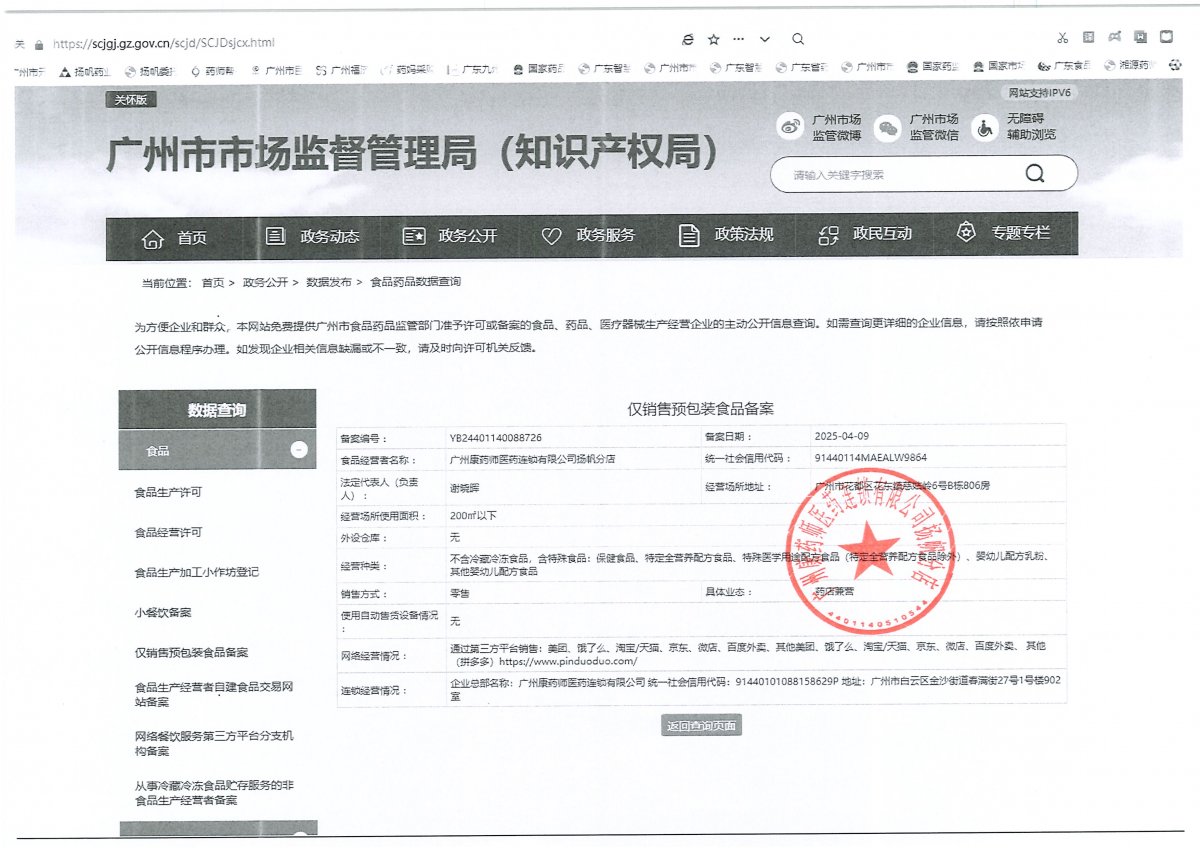Screen dimensions: 1200x848
Task: Click the scissors icon in browser toolbar
Action: click(1062, 38)
